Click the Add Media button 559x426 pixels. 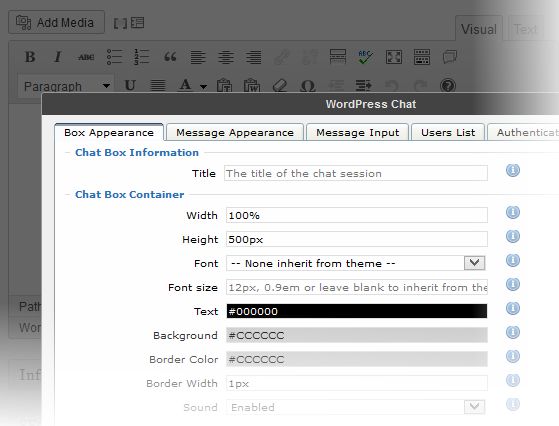click(x=56, y=22)
